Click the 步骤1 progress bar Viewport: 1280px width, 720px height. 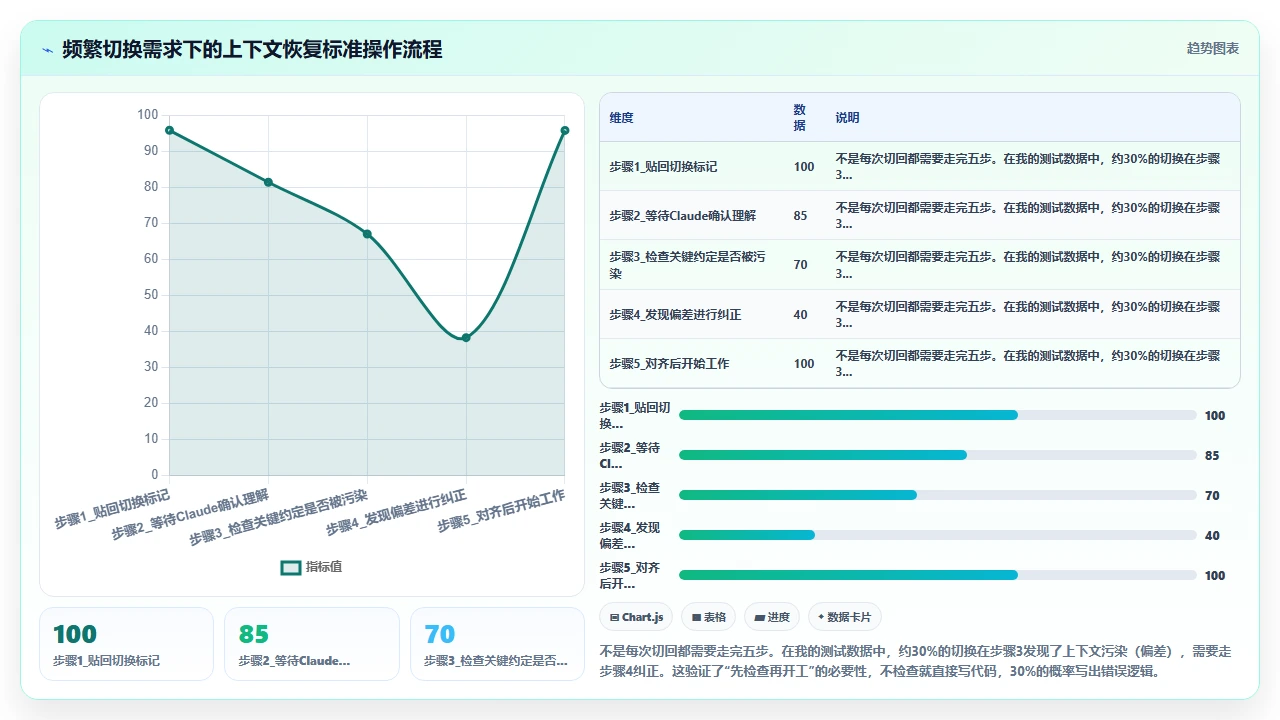[938, 415]
